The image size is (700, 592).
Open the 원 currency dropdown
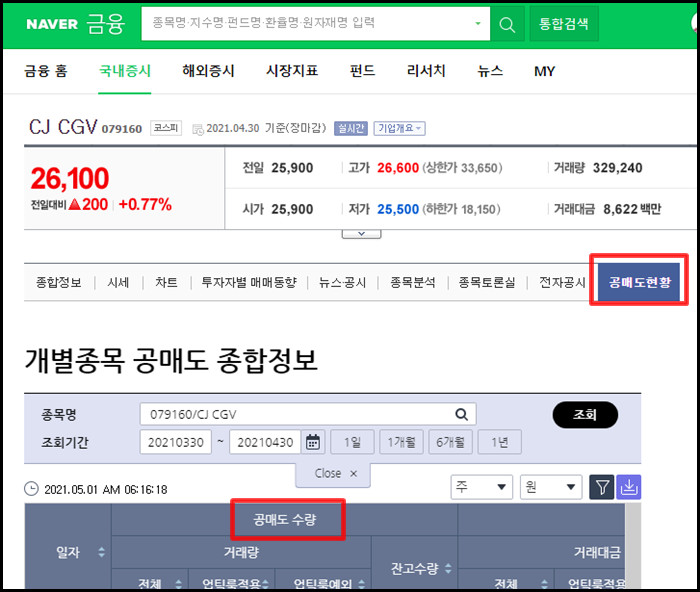coord(551,487)
